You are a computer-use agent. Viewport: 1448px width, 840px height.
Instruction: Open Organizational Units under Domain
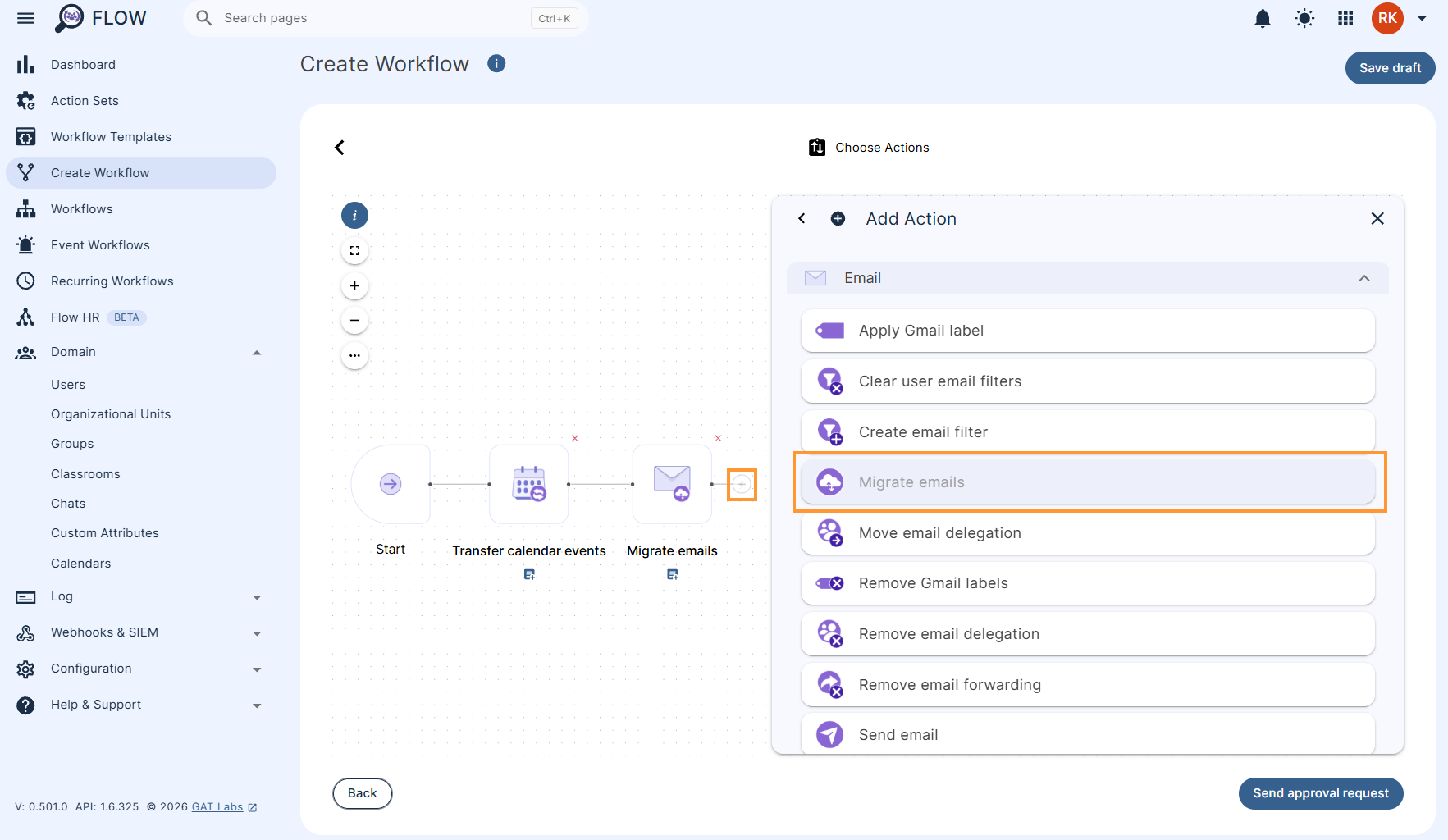tap(111, 414)
